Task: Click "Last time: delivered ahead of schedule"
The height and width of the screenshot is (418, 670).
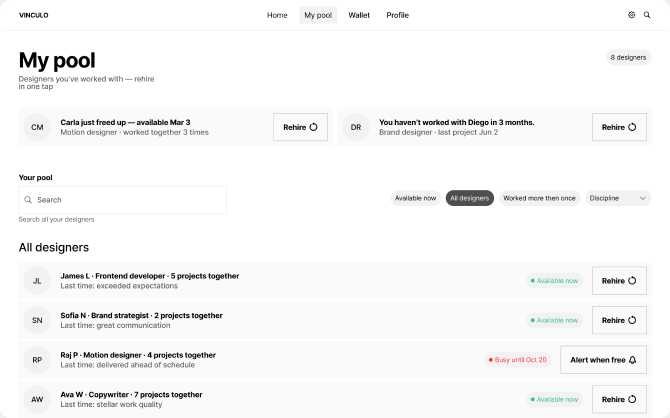Action: (x=127, y=365)
